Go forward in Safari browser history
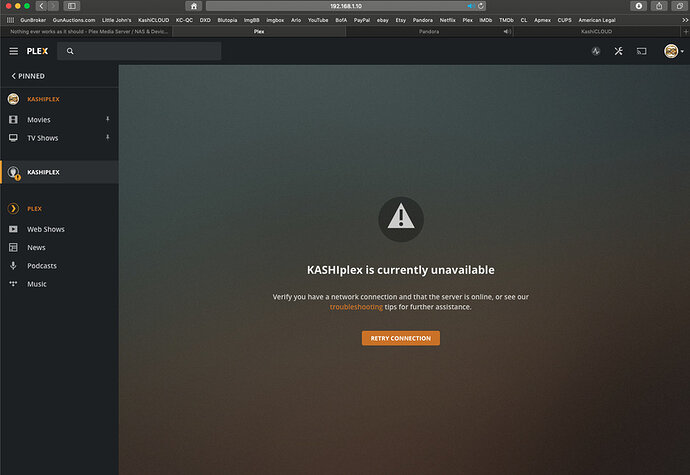Viewport: 690px width, 475px height. 53,6
